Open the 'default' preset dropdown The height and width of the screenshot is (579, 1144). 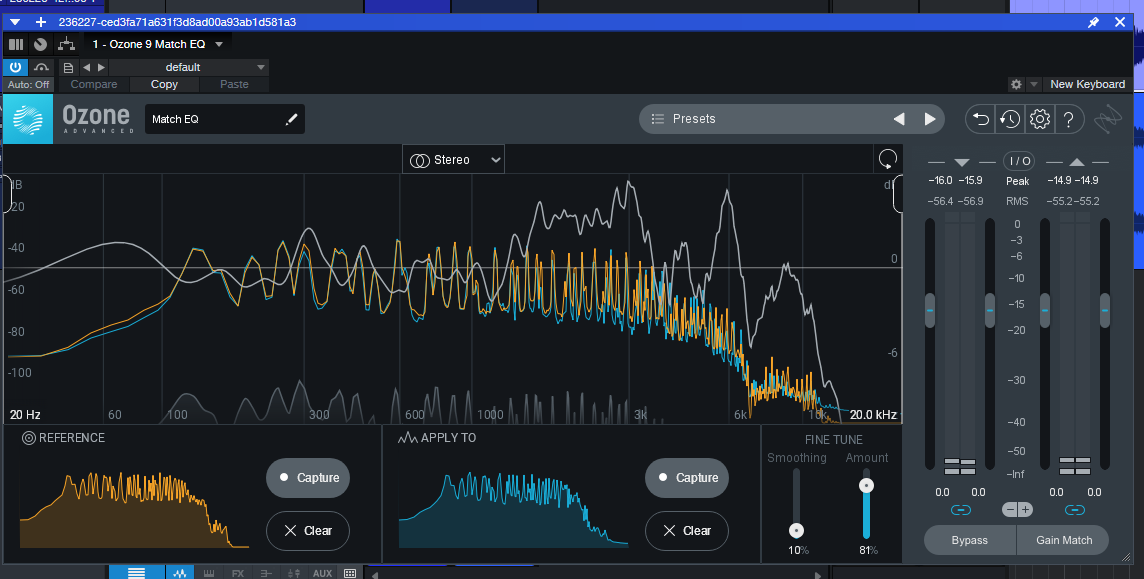click(x=189, y=67)
